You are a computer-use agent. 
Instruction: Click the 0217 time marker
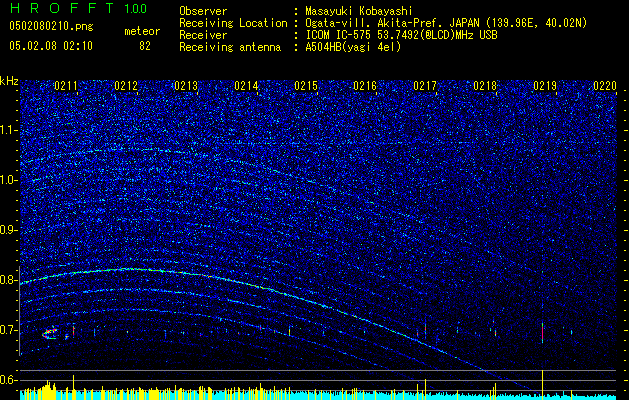pos(425,86)
